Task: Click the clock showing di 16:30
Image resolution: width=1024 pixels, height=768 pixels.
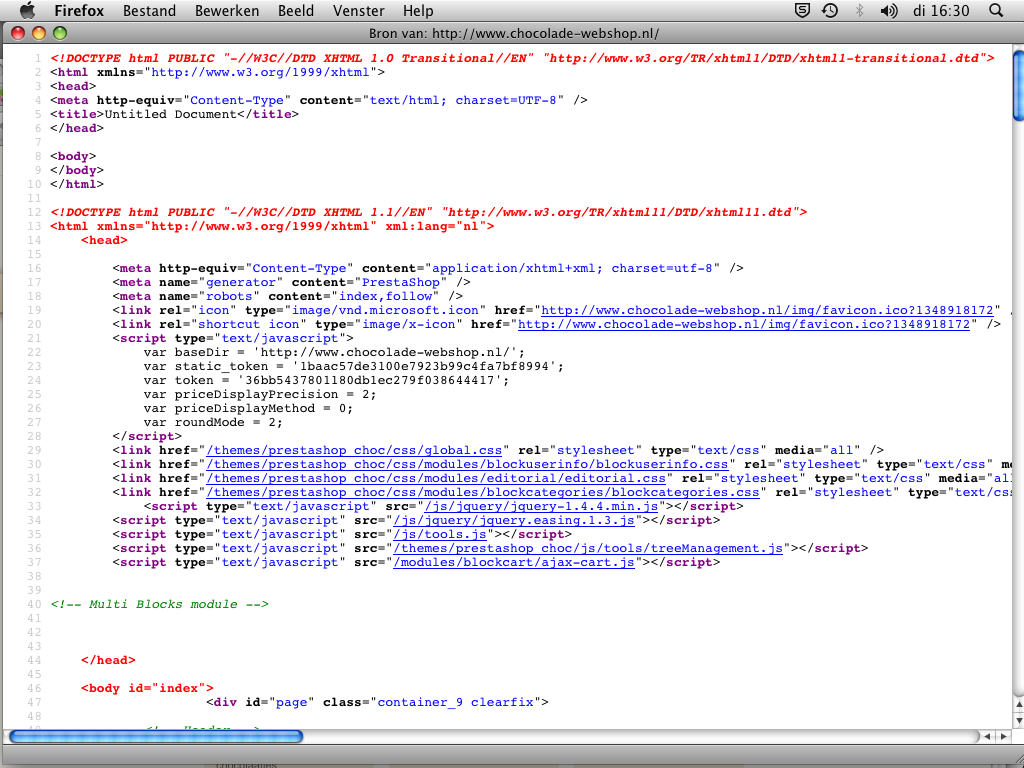Action: click(x=941, y=10)
